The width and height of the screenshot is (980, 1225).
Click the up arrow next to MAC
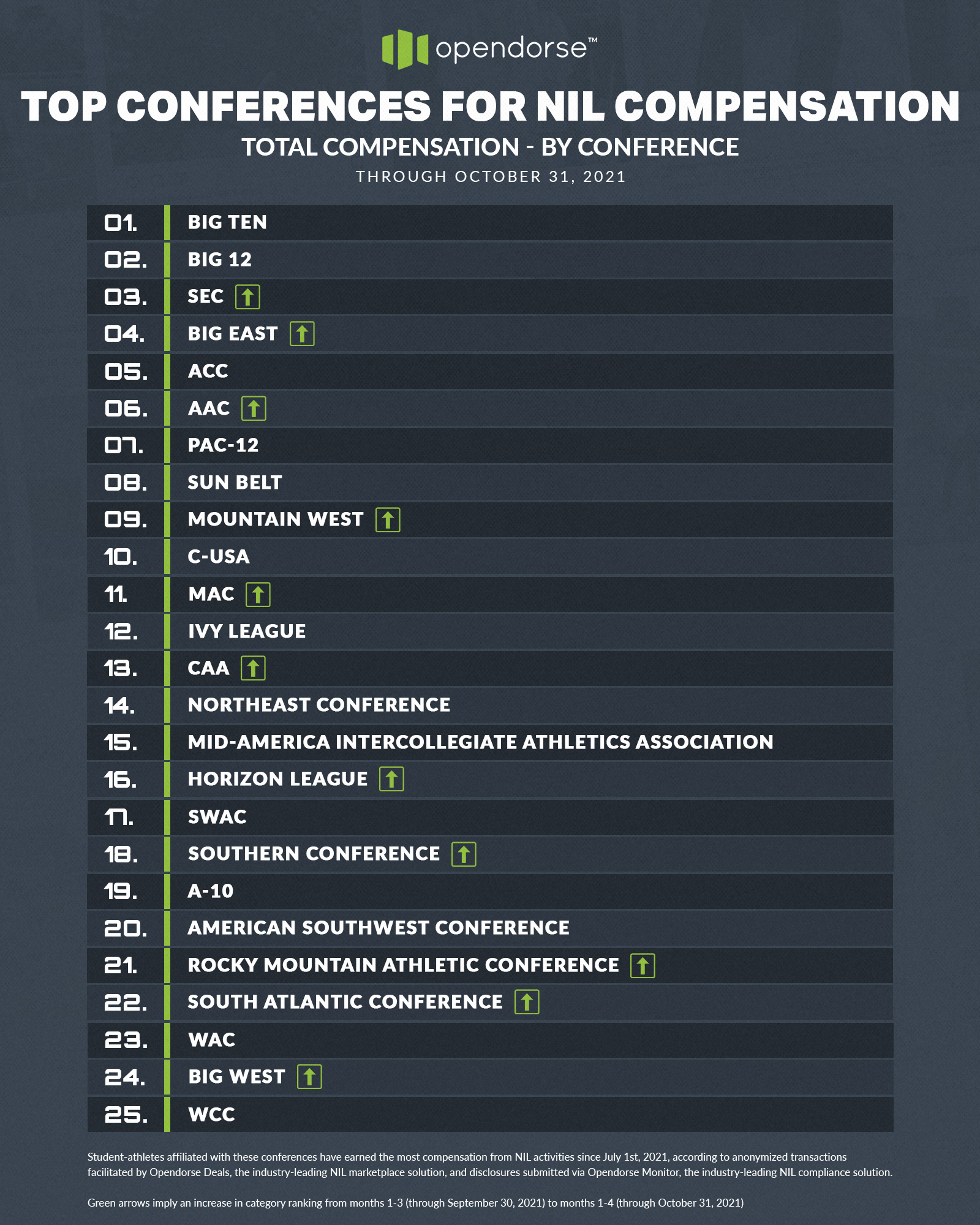(x=258, y=595)
